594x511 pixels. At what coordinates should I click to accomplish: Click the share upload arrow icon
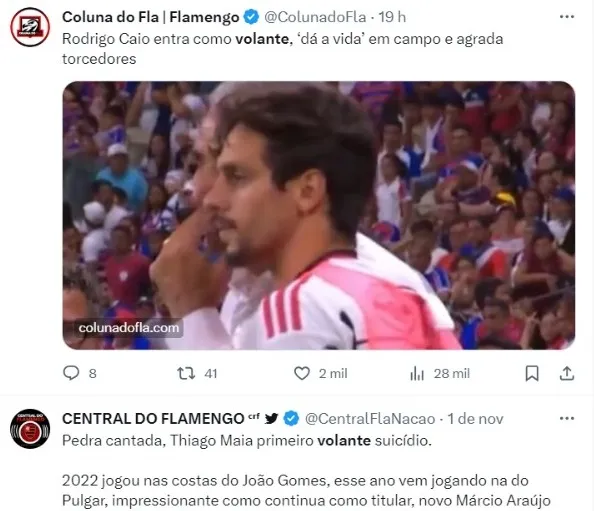567,373
